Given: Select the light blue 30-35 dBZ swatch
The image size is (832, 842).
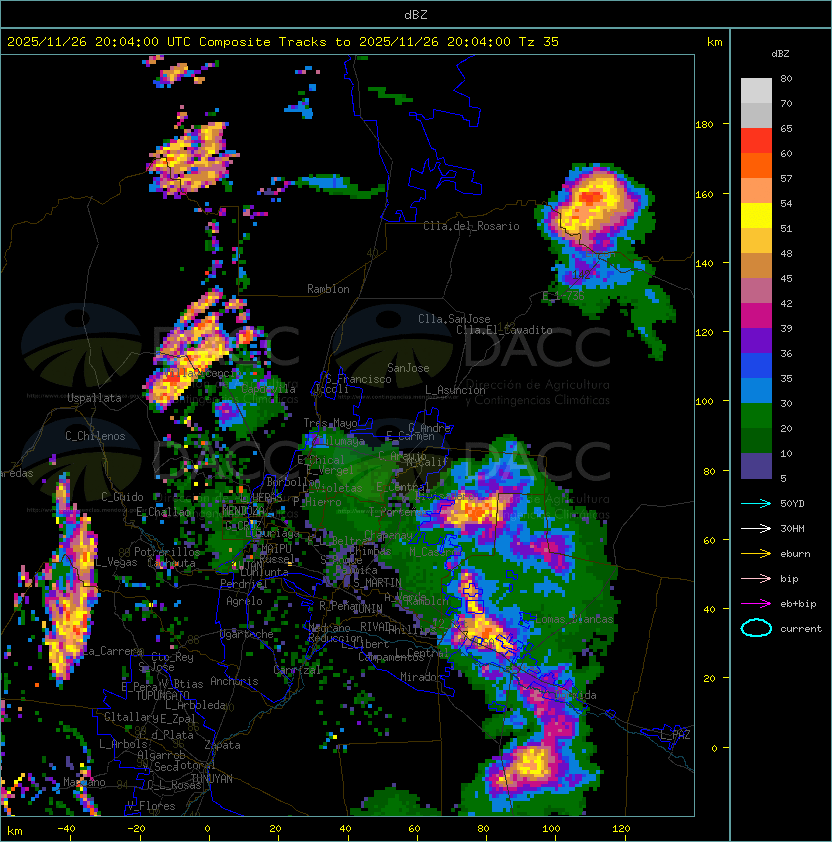Looking at the screenshot, I should (756, 390).
